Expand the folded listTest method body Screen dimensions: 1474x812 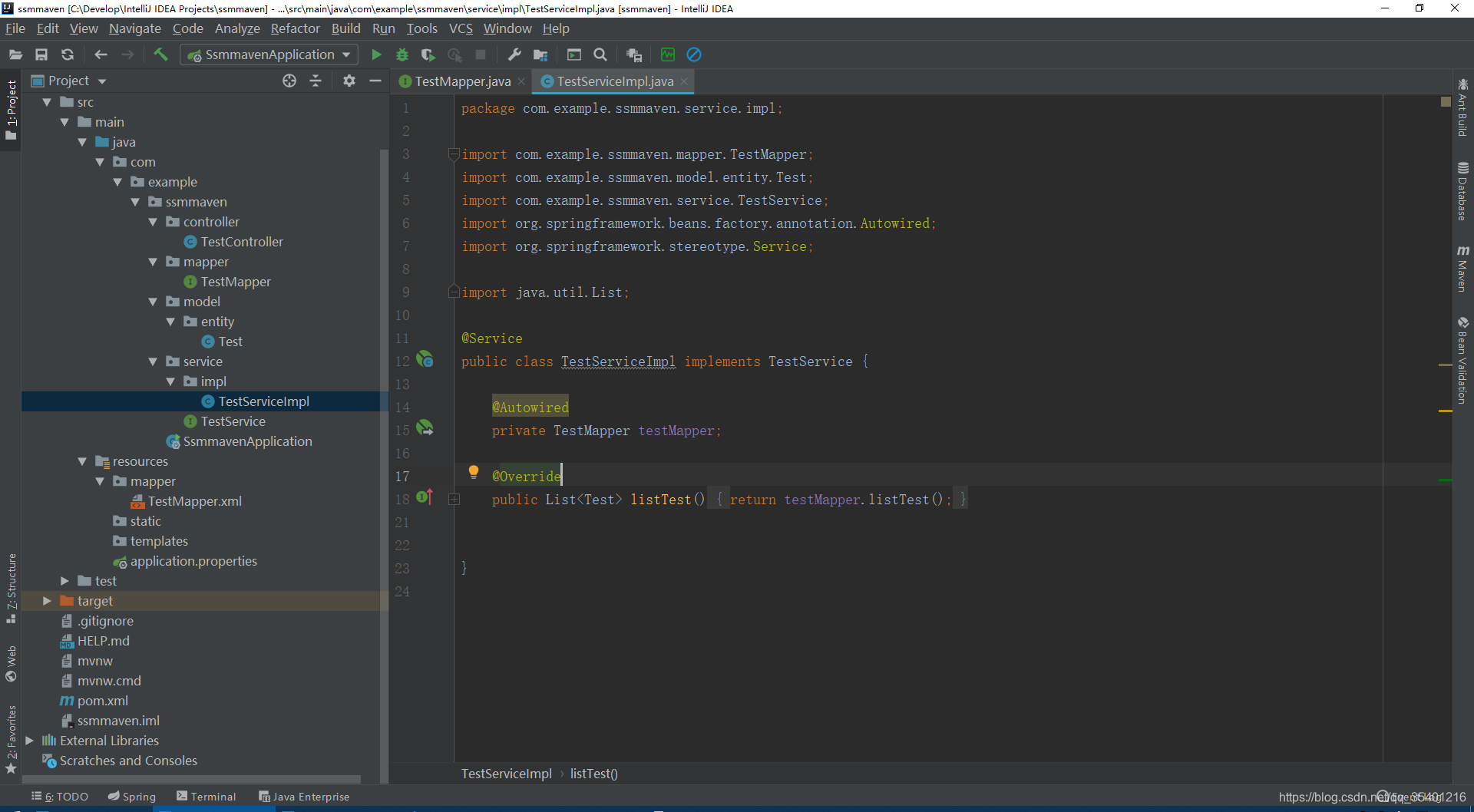pyautogui.click(x=454, y=500)
